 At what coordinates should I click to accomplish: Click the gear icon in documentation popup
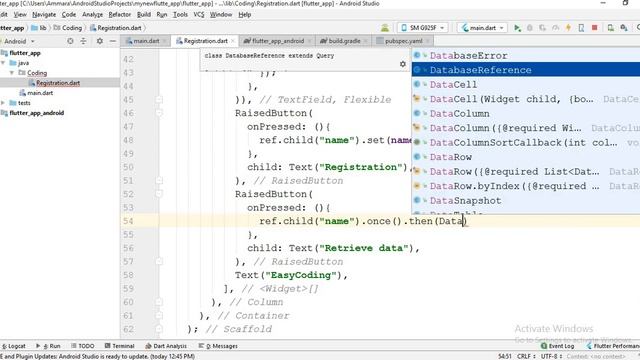pyautogui.click(x=403, y=64)
